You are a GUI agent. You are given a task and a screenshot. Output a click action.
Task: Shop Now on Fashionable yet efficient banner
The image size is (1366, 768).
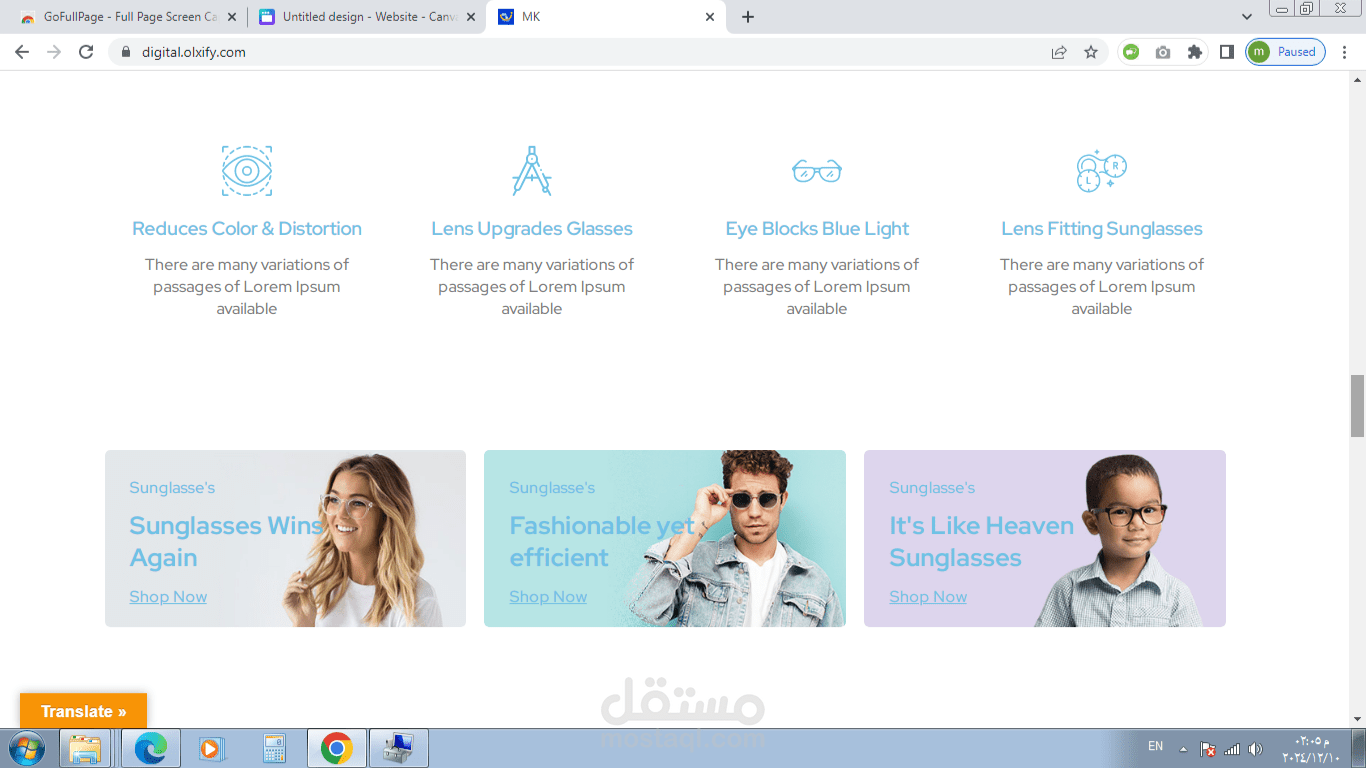pyautogui.click(x=548, y=597)
